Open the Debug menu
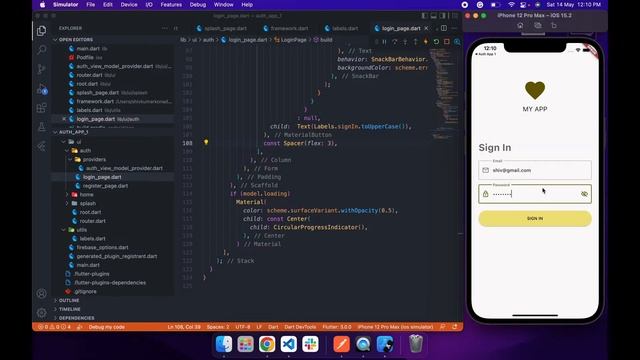The height and width of the screenshot is (360, 640). [x=198, y=5]
